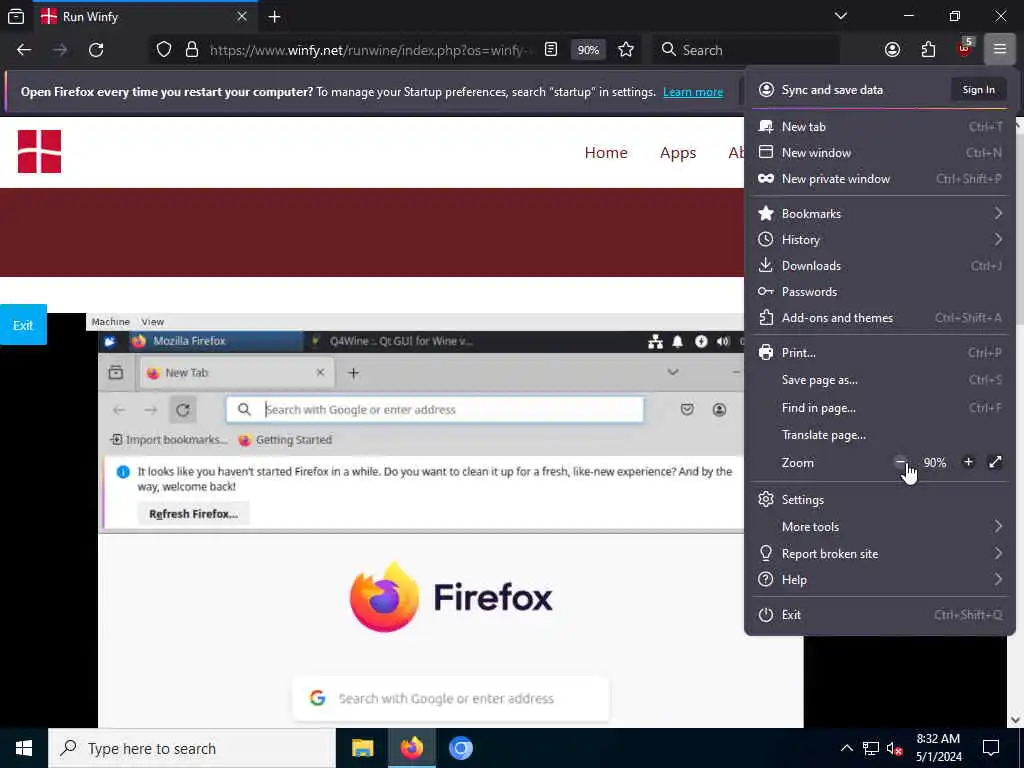
Task: Click the 90% zoom indicator in address bar
Action: click(588, 50)
